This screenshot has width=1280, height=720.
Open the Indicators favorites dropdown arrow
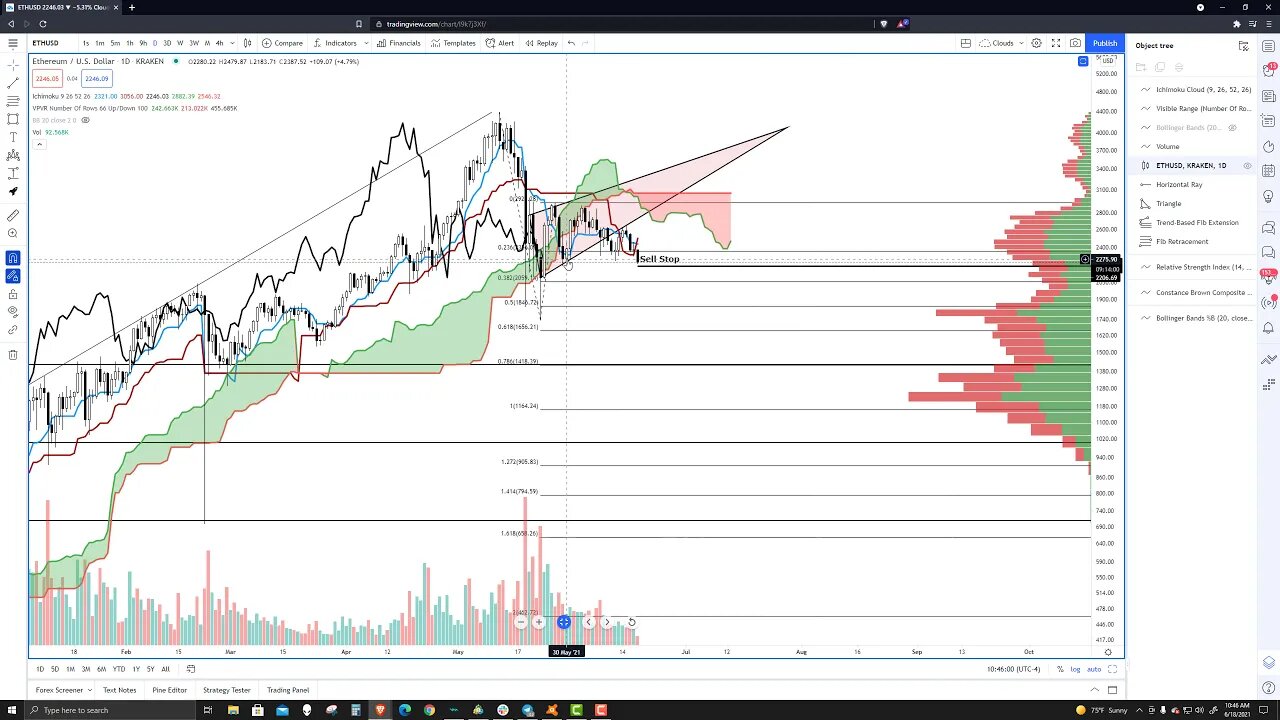click(364, 43)
